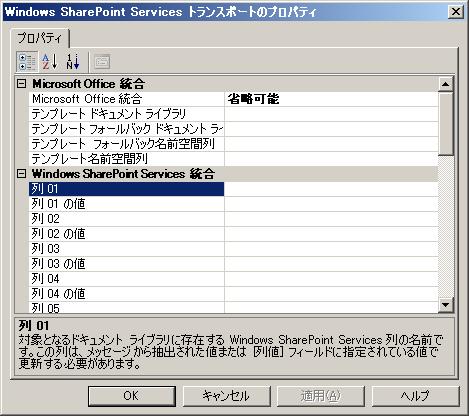Click value field for 列 02
469x416 pixels.
point(331,219)
